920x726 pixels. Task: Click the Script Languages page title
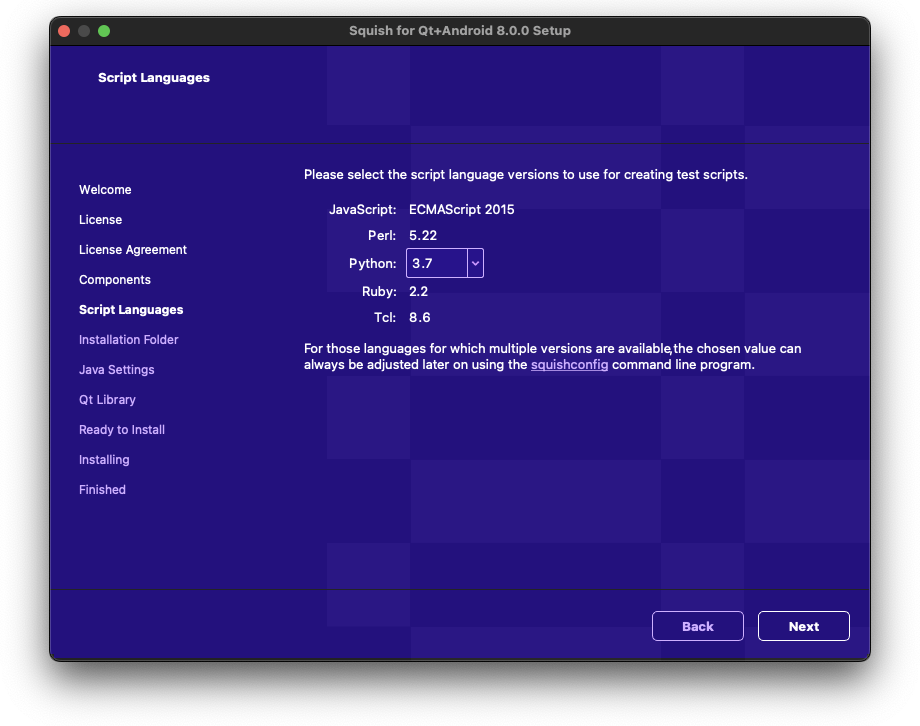pyautogui.click(x=153, y=77)
